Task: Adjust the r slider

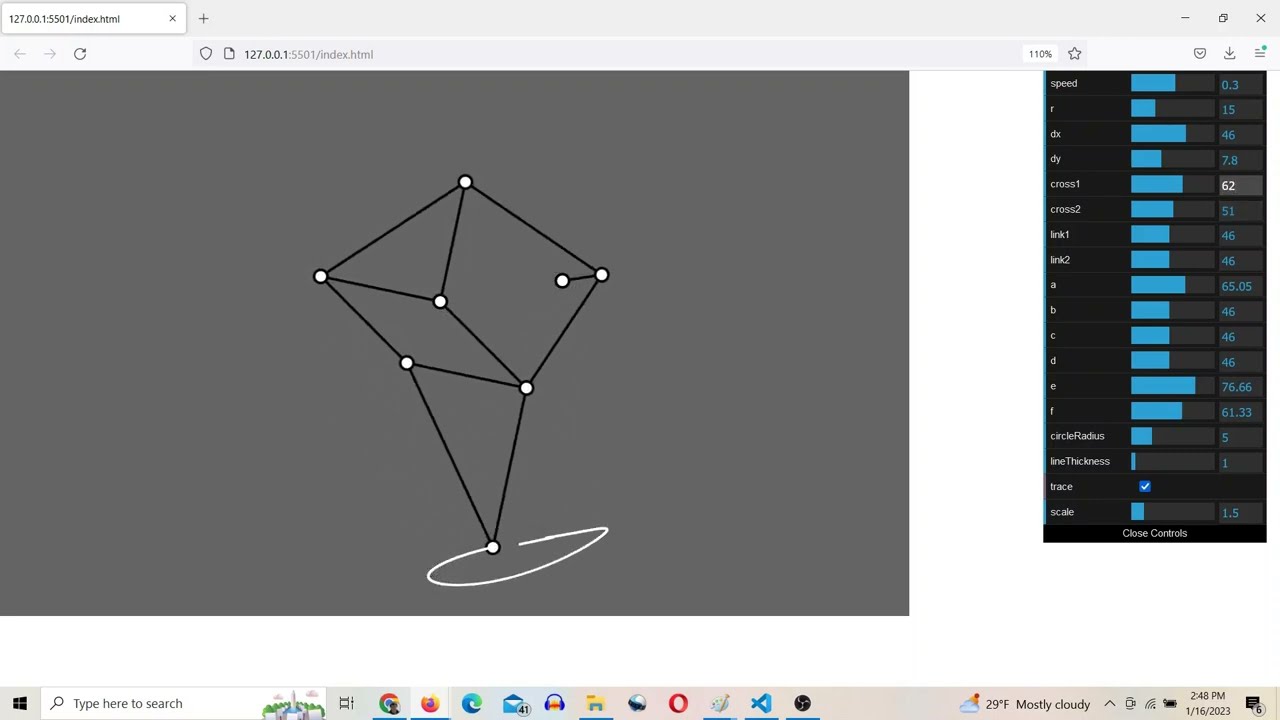Action: tap(1173, 109)
